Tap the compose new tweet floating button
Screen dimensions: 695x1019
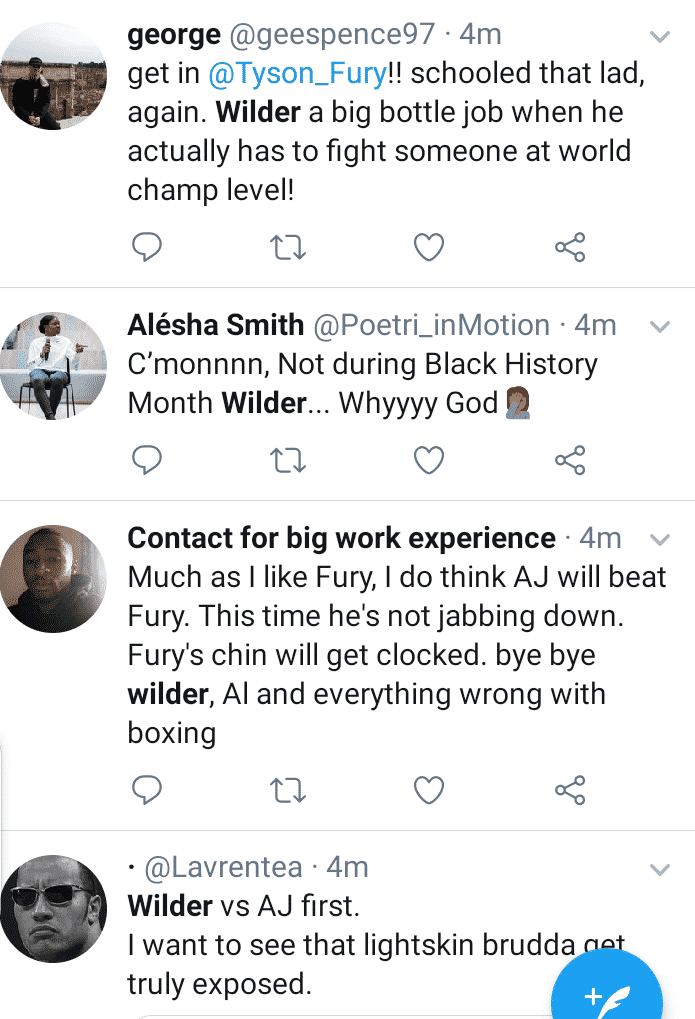(608, 992)
